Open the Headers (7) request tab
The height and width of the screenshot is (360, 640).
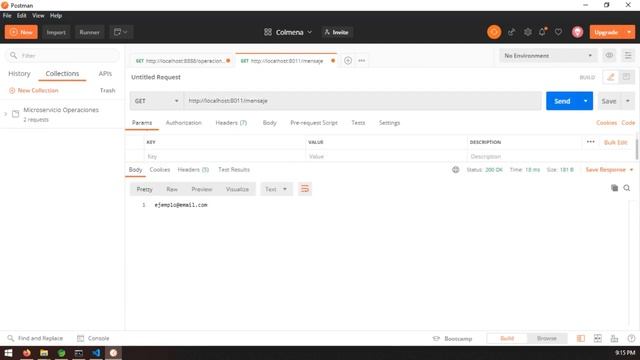231,122
